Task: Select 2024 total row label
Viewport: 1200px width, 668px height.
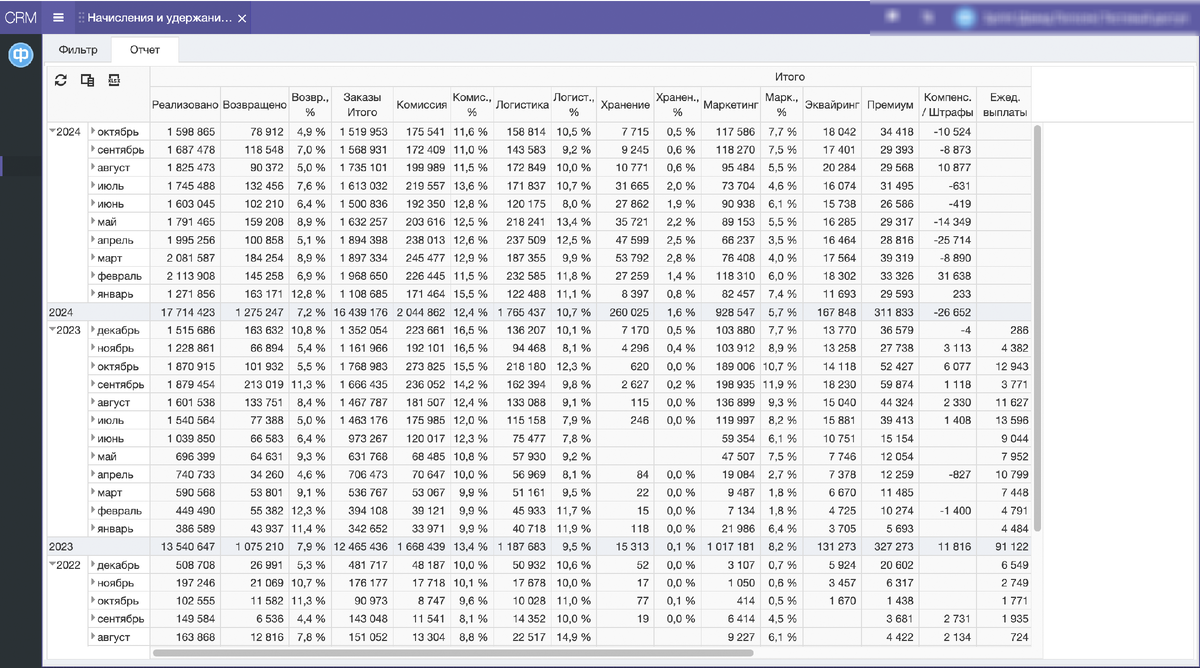Action: click(x=98, y=312)
